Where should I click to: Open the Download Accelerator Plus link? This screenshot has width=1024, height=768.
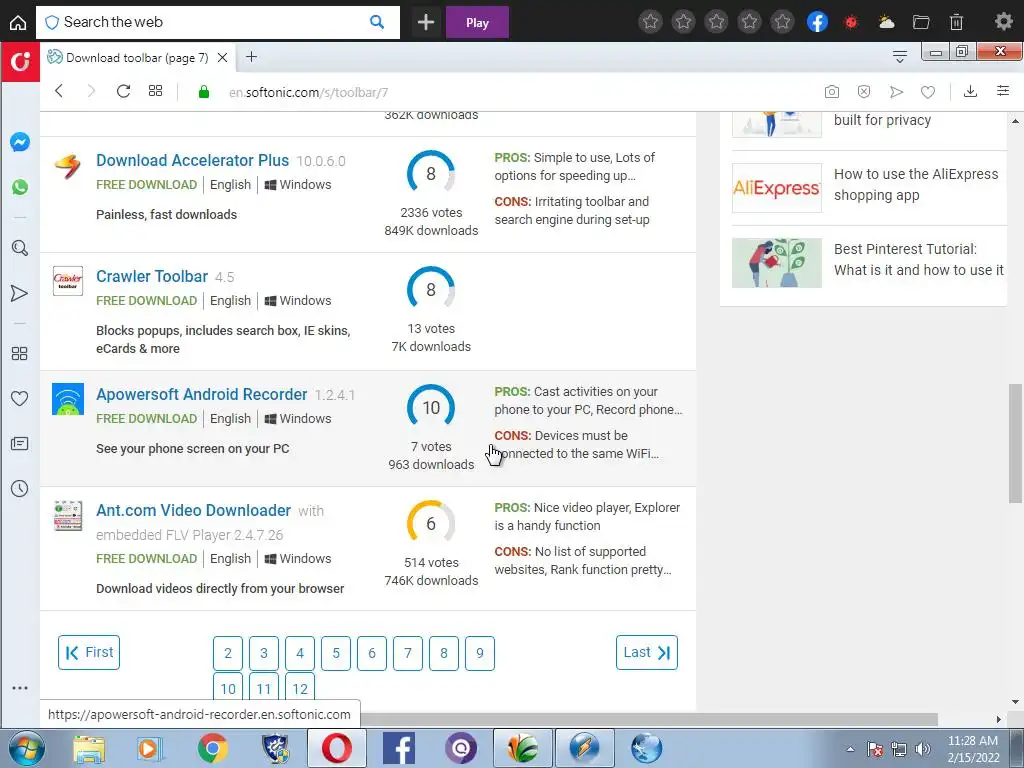point(192,160)
